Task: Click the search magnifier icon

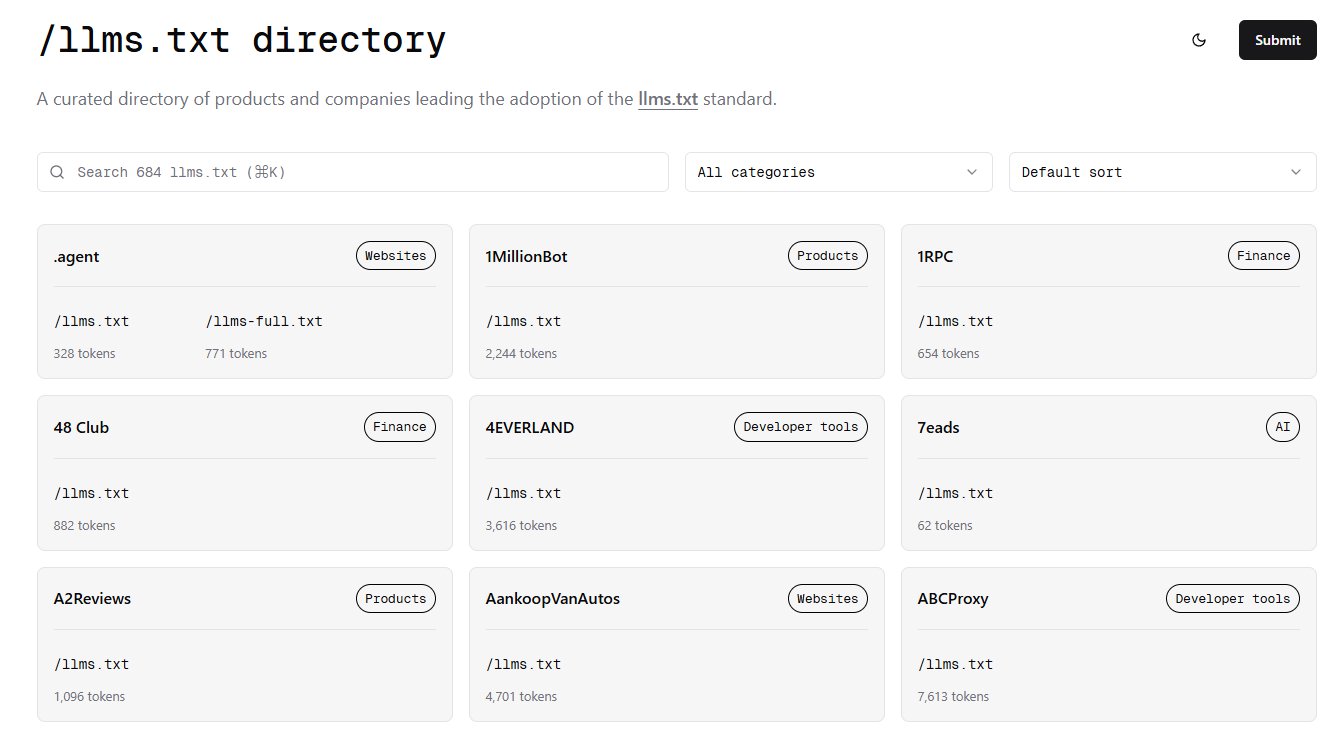Action: click(x=57, y=171)
